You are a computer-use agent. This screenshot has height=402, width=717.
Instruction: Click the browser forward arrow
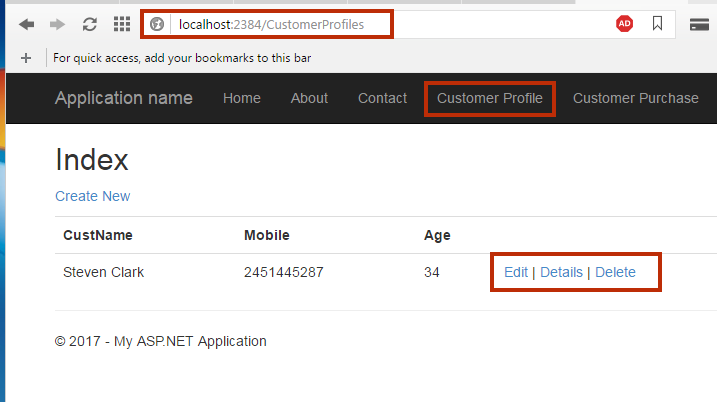[57, 24]
